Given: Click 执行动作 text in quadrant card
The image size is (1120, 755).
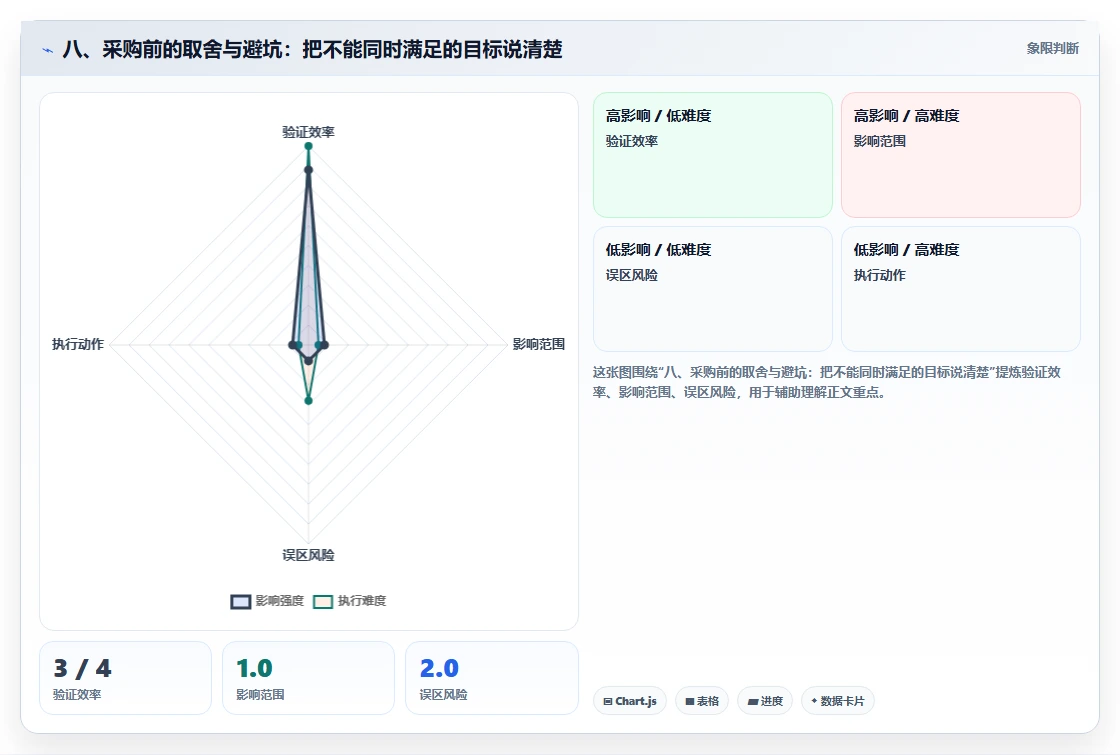Looking at the screenshot, I should pyautogui.click(x=879, y=275).
